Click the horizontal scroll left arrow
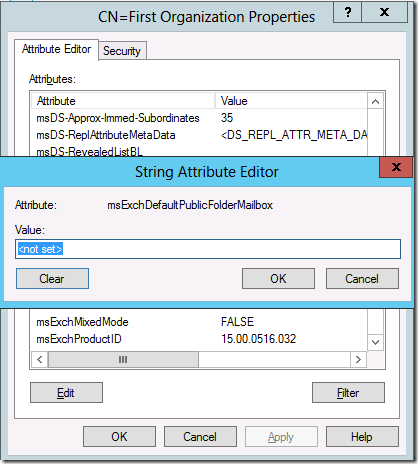 pos(40,359)
